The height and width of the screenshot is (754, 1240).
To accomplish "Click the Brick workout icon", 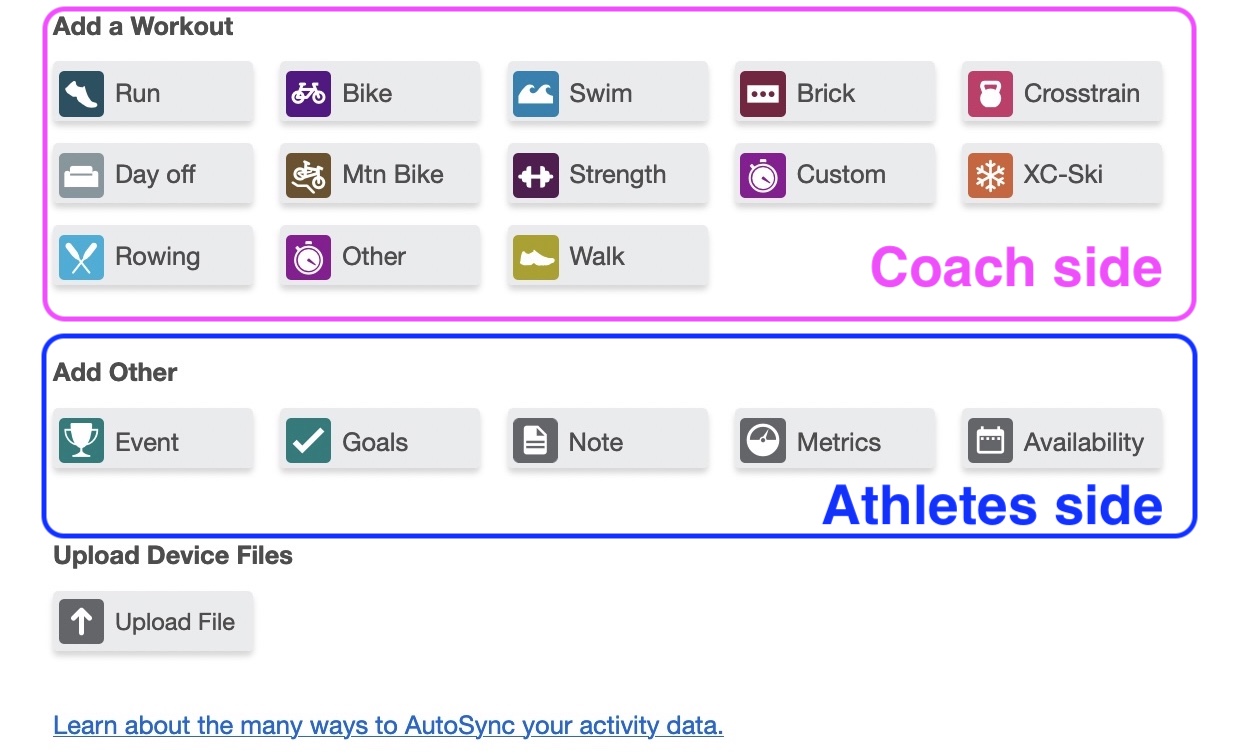I will click(x=763, y=94).
